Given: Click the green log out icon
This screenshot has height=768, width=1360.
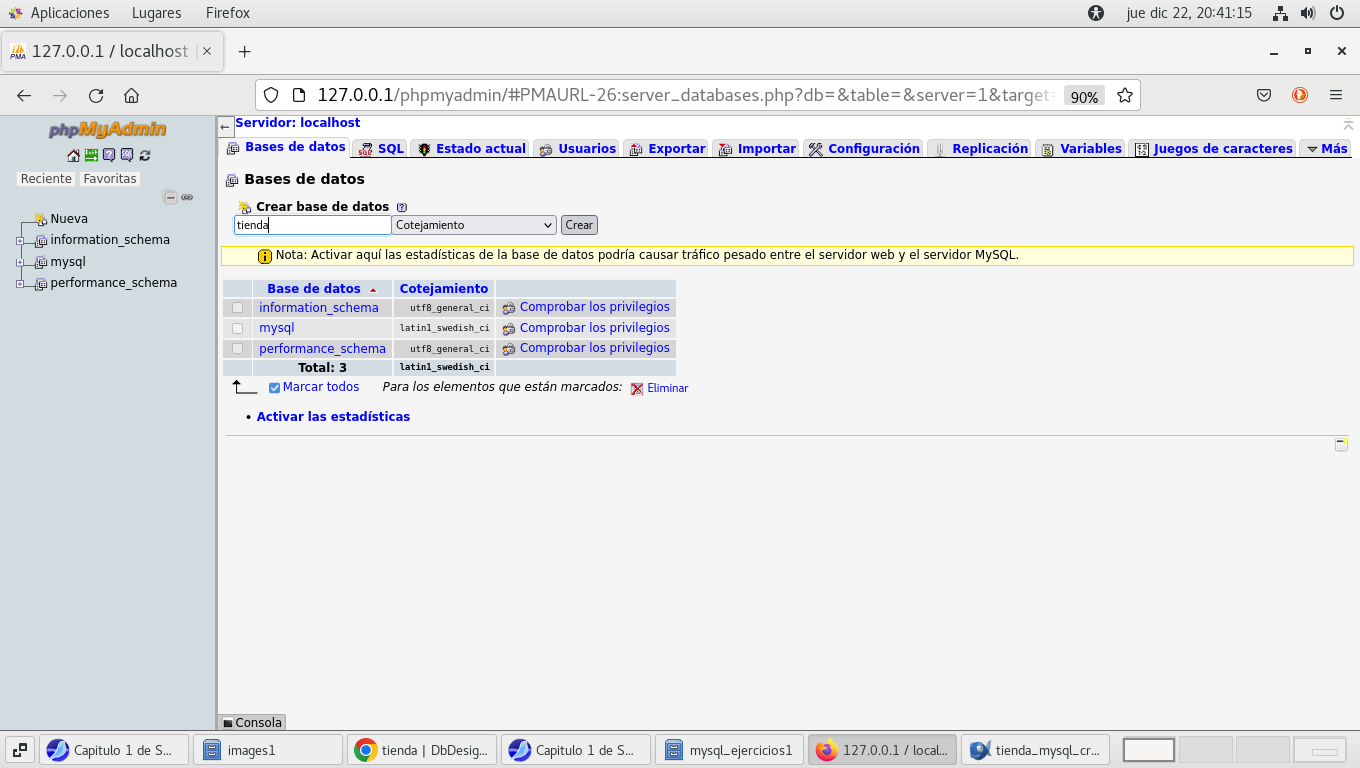Looking at the screenshot, I should 91,155.
